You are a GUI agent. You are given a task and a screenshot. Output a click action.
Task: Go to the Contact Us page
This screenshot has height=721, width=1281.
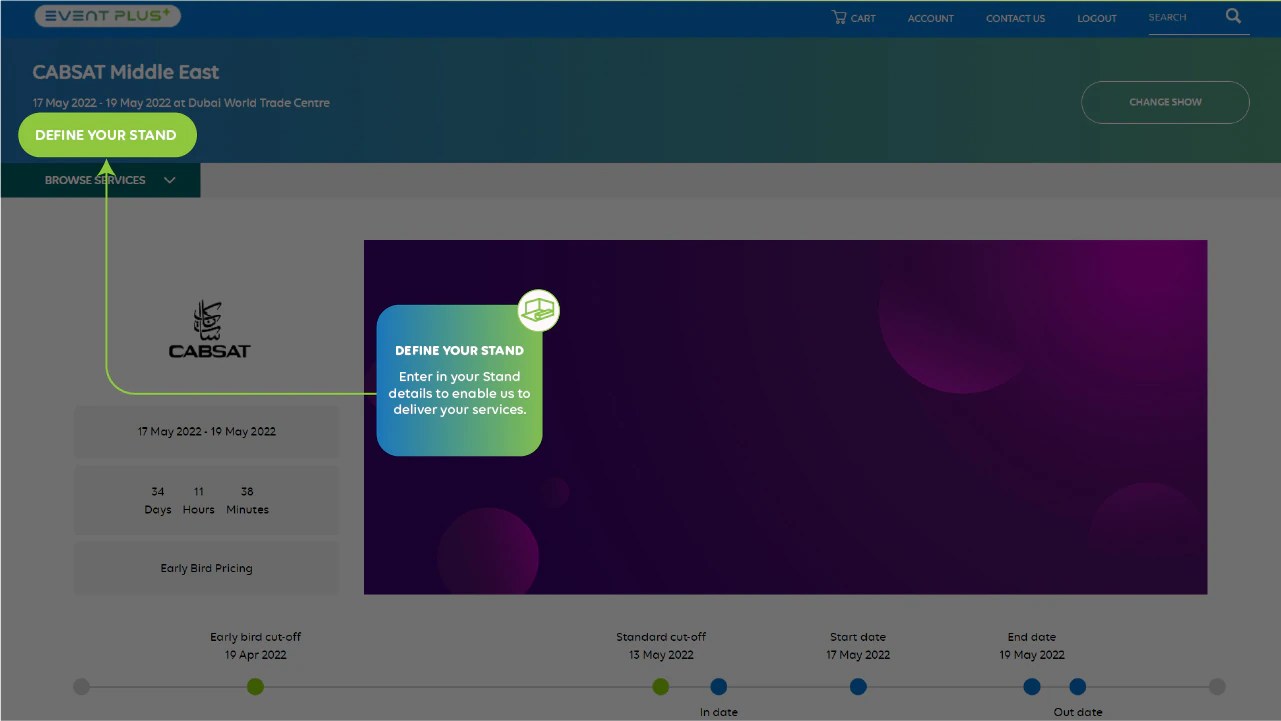[1015, 18]
